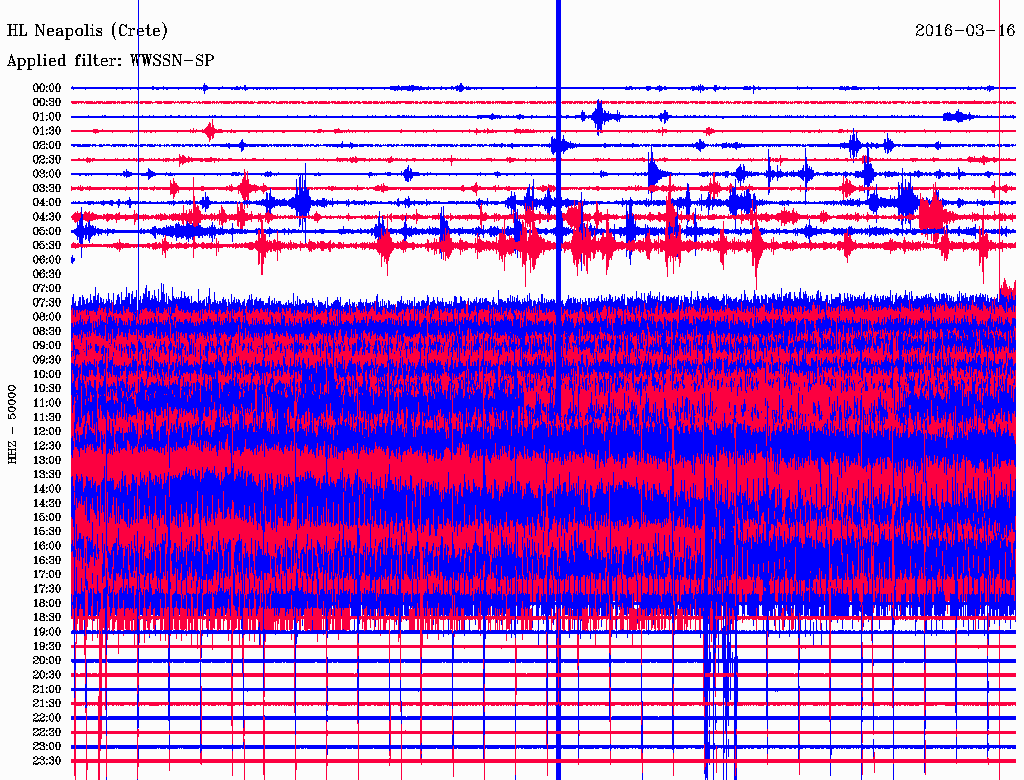Screen dimensions: 1024x780
Task: Click the Applied filter WWSSN-SP text
Action: 110,60
